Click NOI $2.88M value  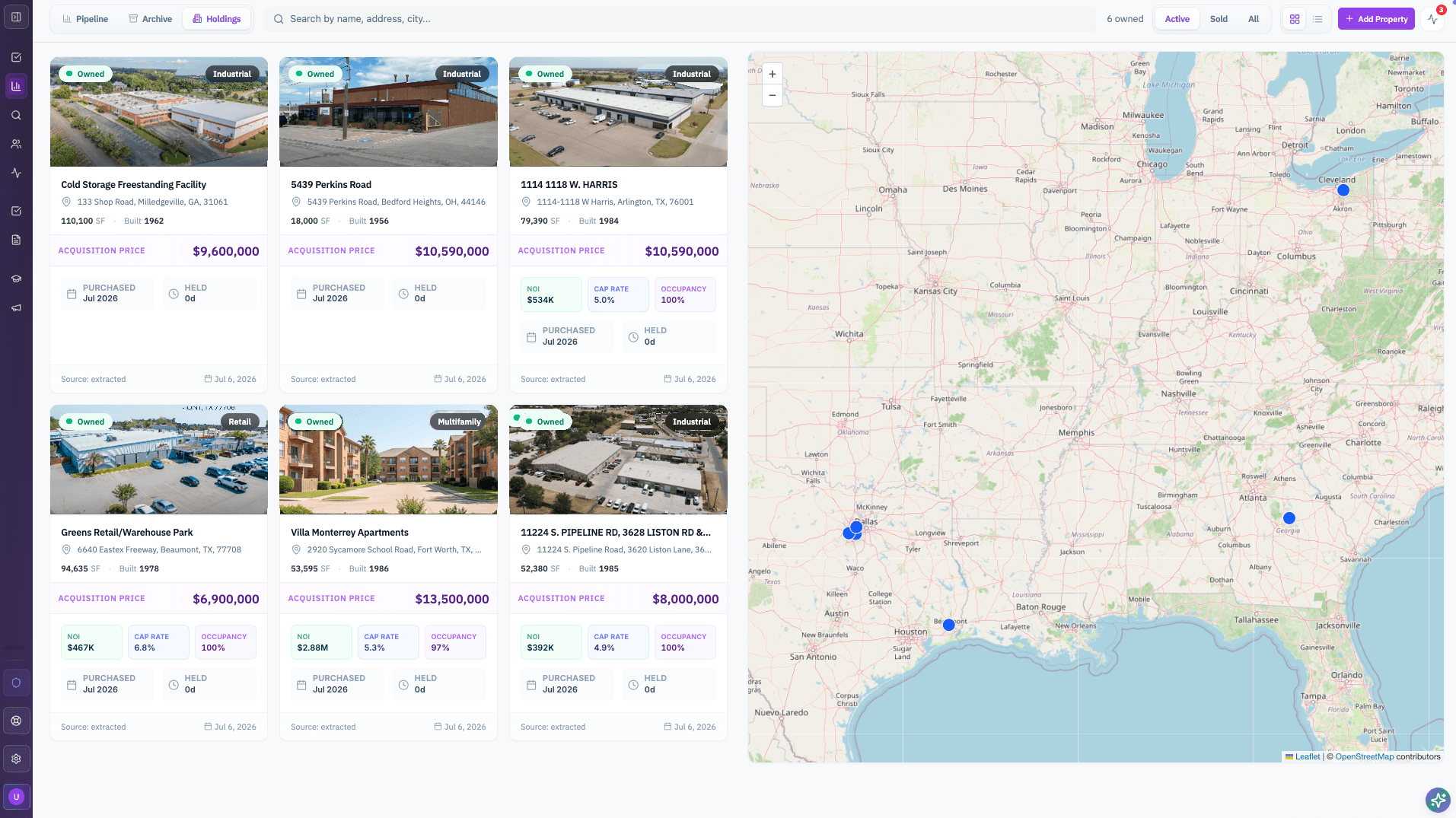pyautogui.click(x=313, y=648)
